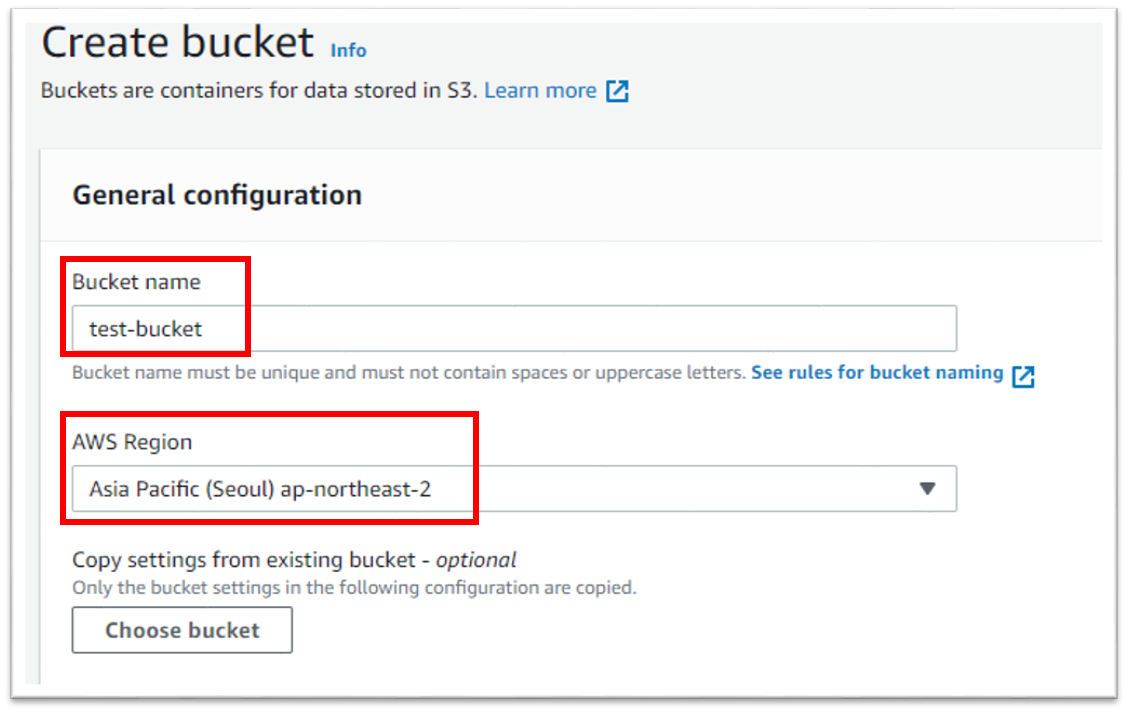Click the optional label beside Copy settings
Image resolution: width=1128 pixels, height=713 pixels.
[x=477, y=560]
